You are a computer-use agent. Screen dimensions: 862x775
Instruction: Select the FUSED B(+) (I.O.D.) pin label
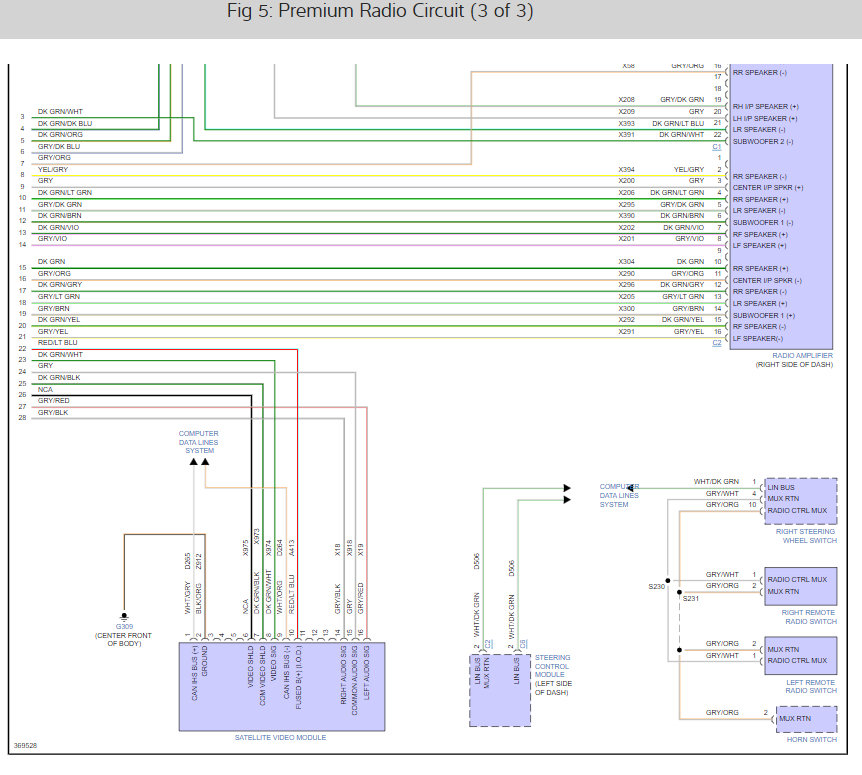coord(299,677)
